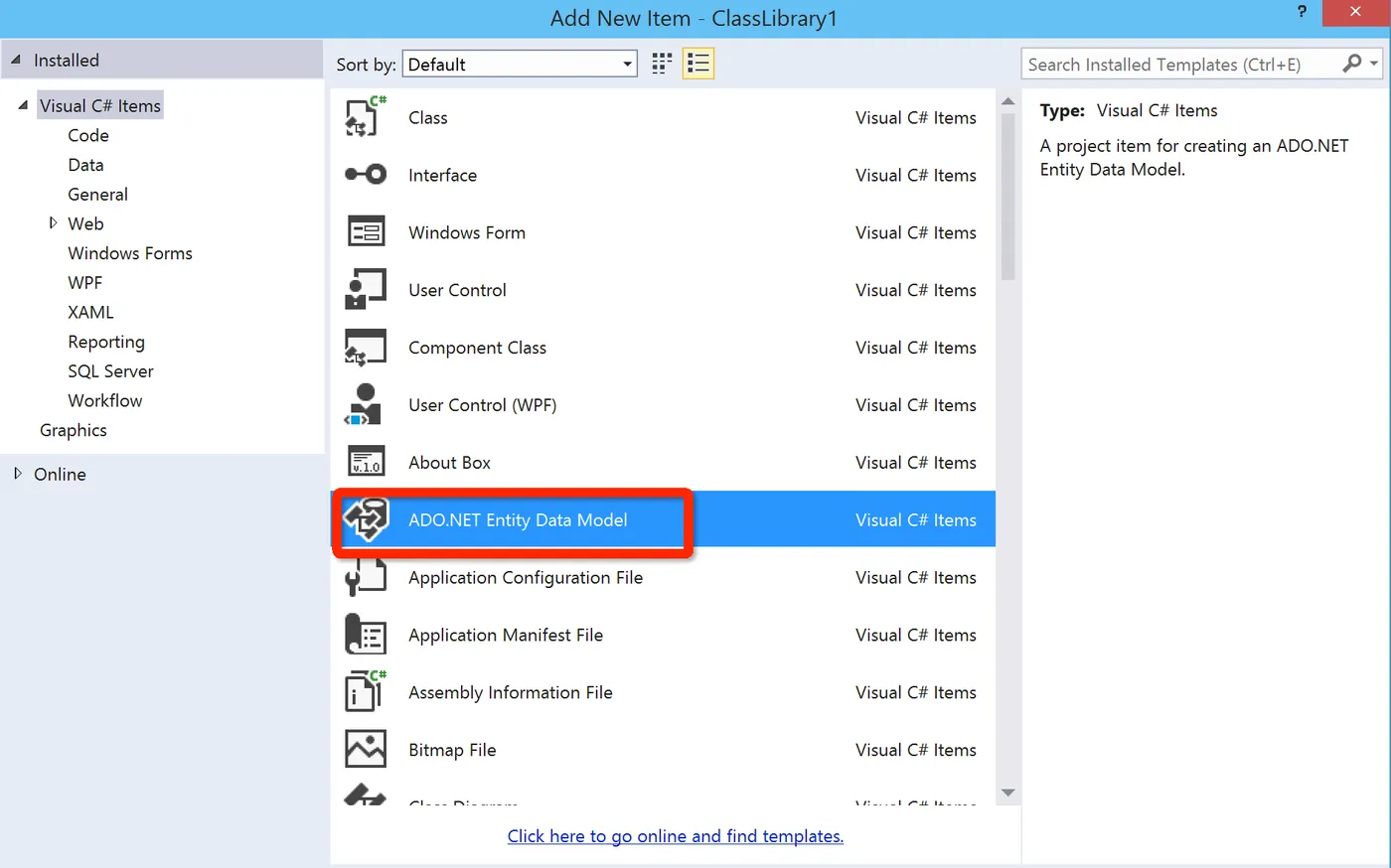Switch to medium icons grid view
Image resolution: width=1391 pixels, height=868 pixels.
click(662, 65)
